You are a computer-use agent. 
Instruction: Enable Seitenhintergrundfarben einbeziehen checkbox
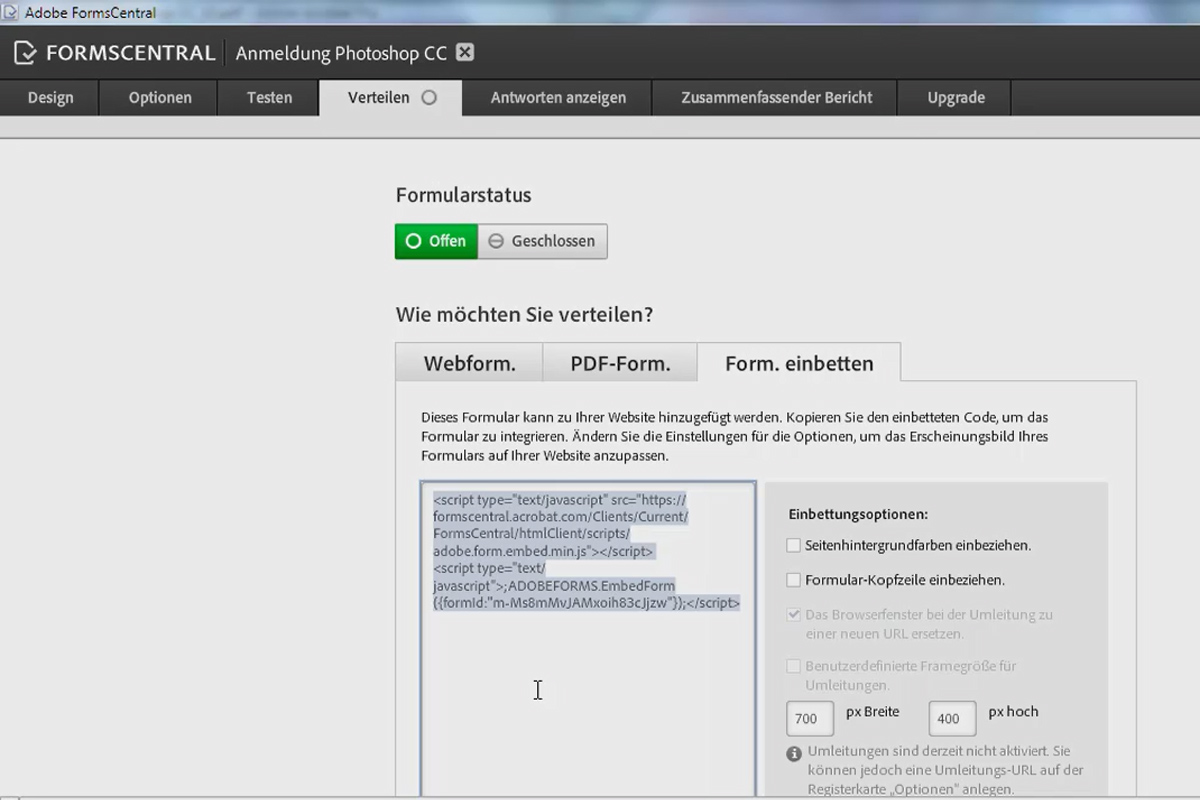click(x=794, y=546)
